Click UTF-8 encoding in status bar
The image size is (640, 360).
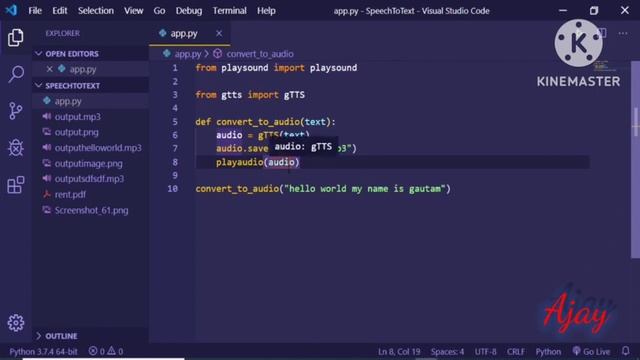pos(485,351)
